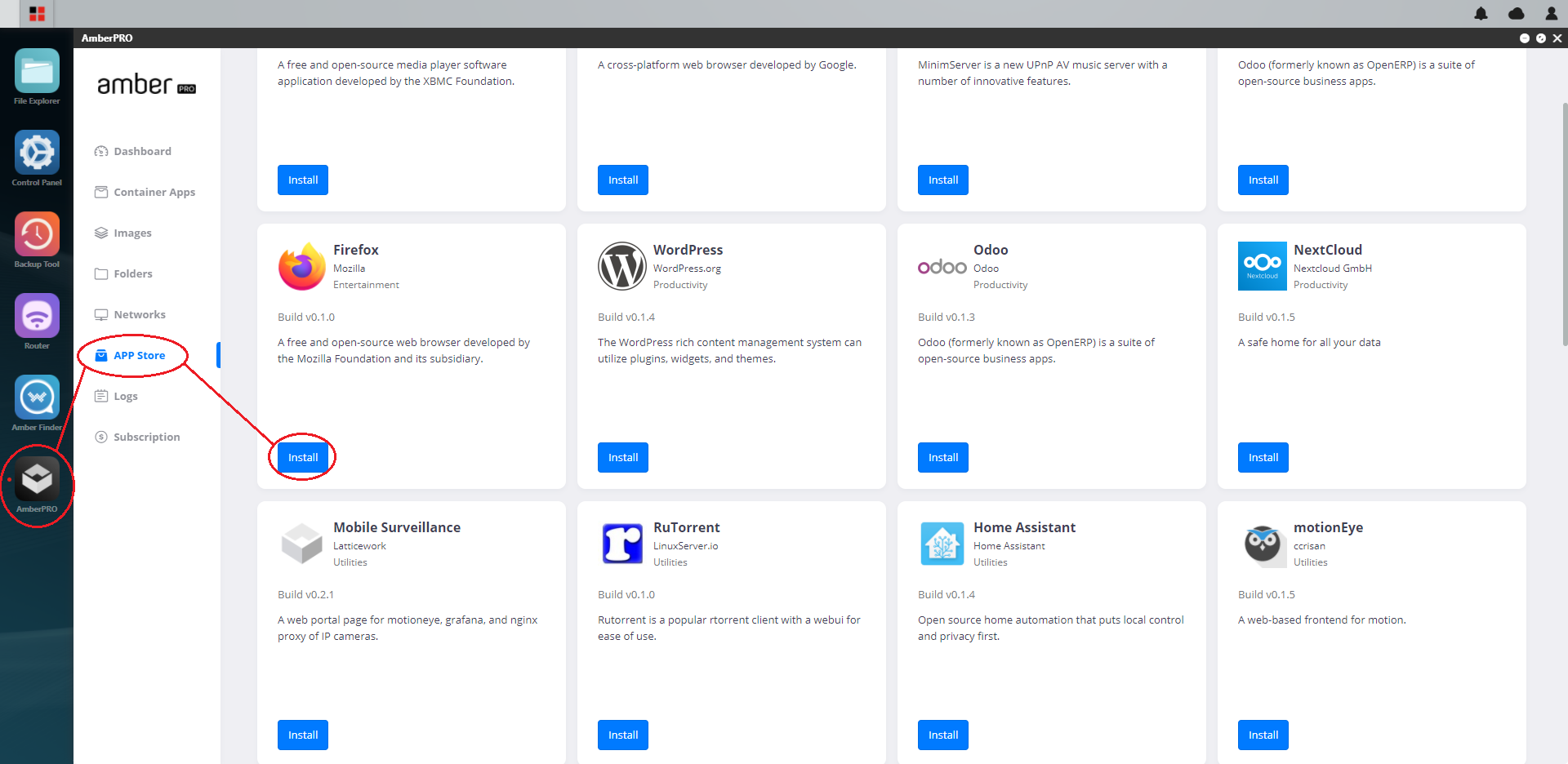The image size is (1568, 764).
Task: Install the top-row Odoo OpenERP app
Action: coord(1263,180)
